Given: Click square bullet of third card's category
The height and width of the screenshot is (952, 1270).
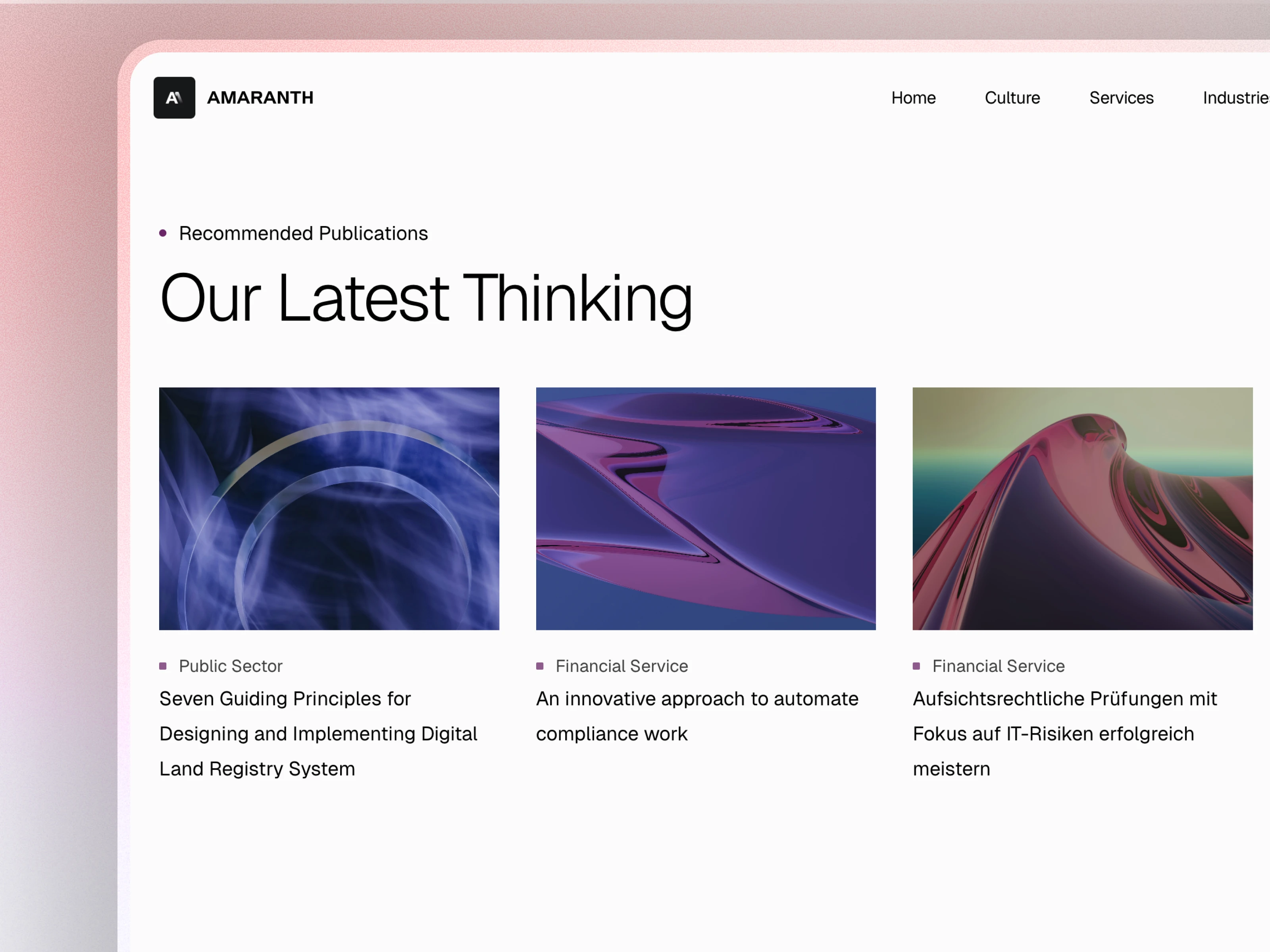Looking at the screenshot, I should pyautogui.click(x=916, y=666).
